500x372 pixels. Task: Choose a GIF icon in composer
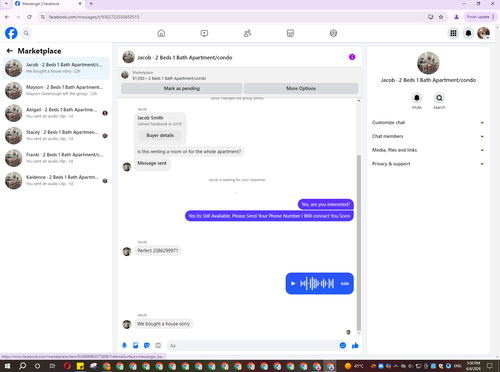(x=158, y=345)
